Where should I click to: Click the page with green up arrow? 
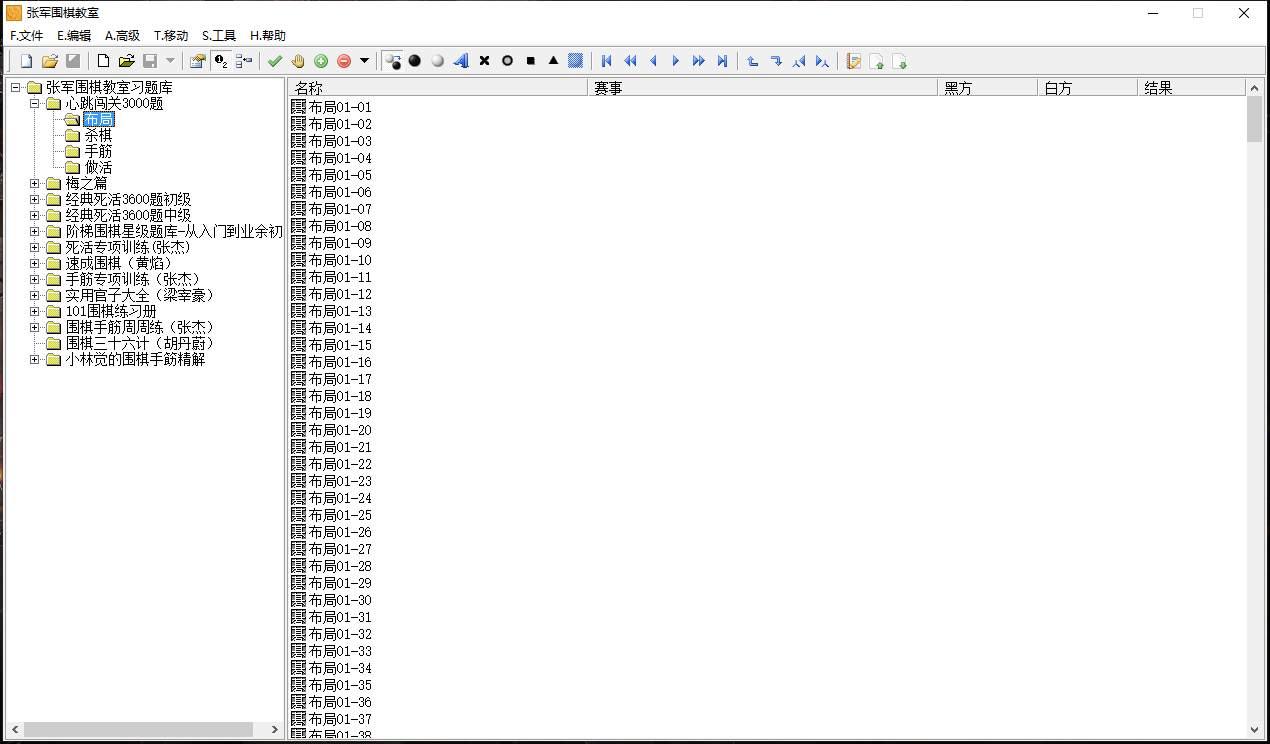pos(877,61)
